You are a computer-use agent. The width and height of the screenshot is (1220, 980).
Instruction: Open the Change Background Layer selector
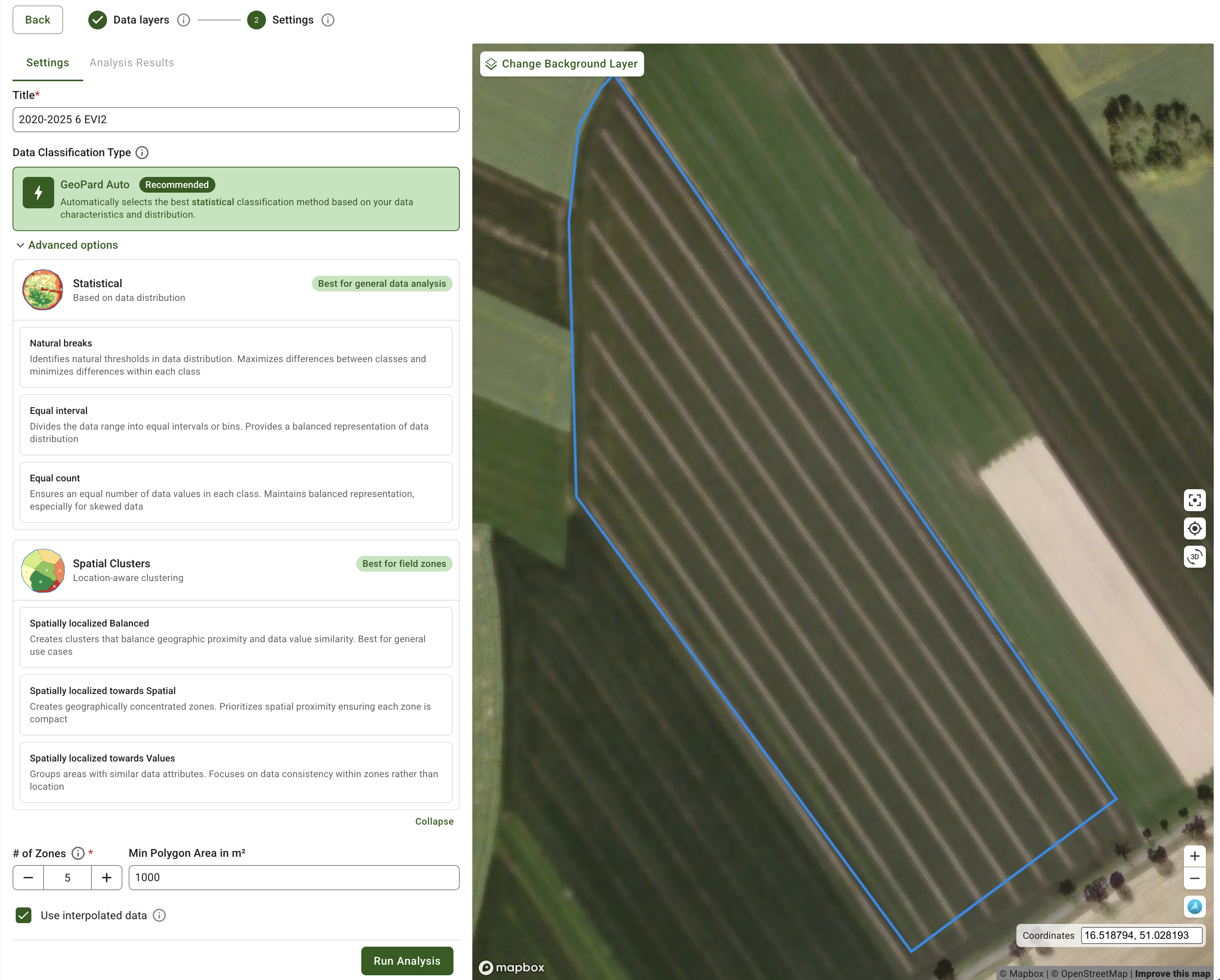561,64
